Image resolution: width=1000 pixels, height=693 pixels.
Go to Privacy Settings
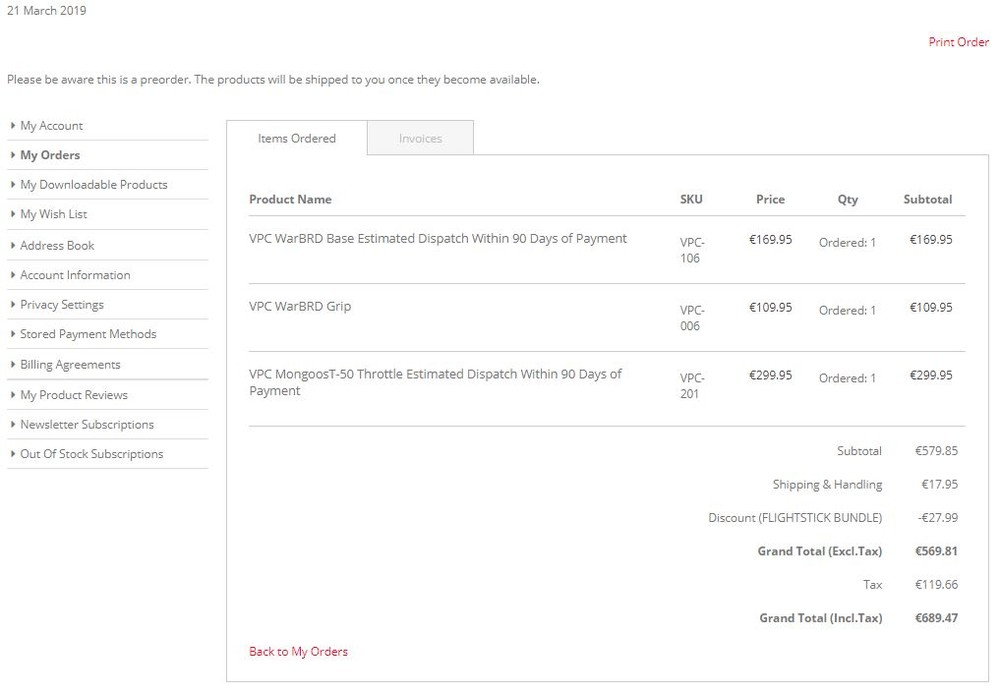[x=62, y=305]
